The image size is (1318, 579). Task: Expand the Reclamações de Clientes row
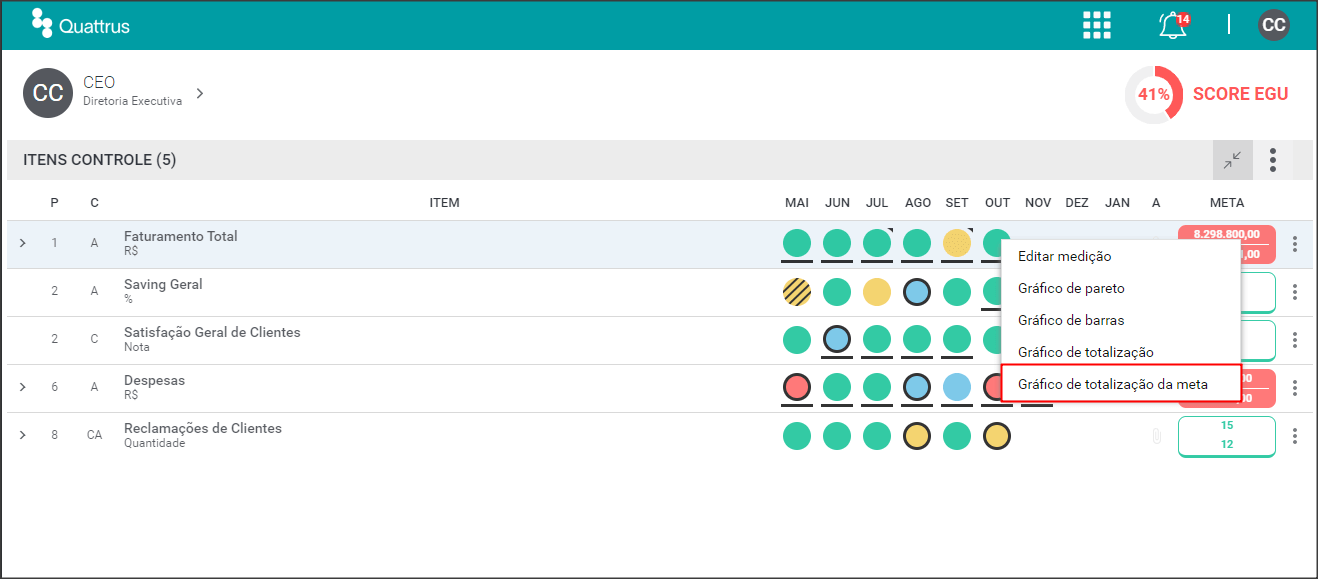click(x=23, y=435)
